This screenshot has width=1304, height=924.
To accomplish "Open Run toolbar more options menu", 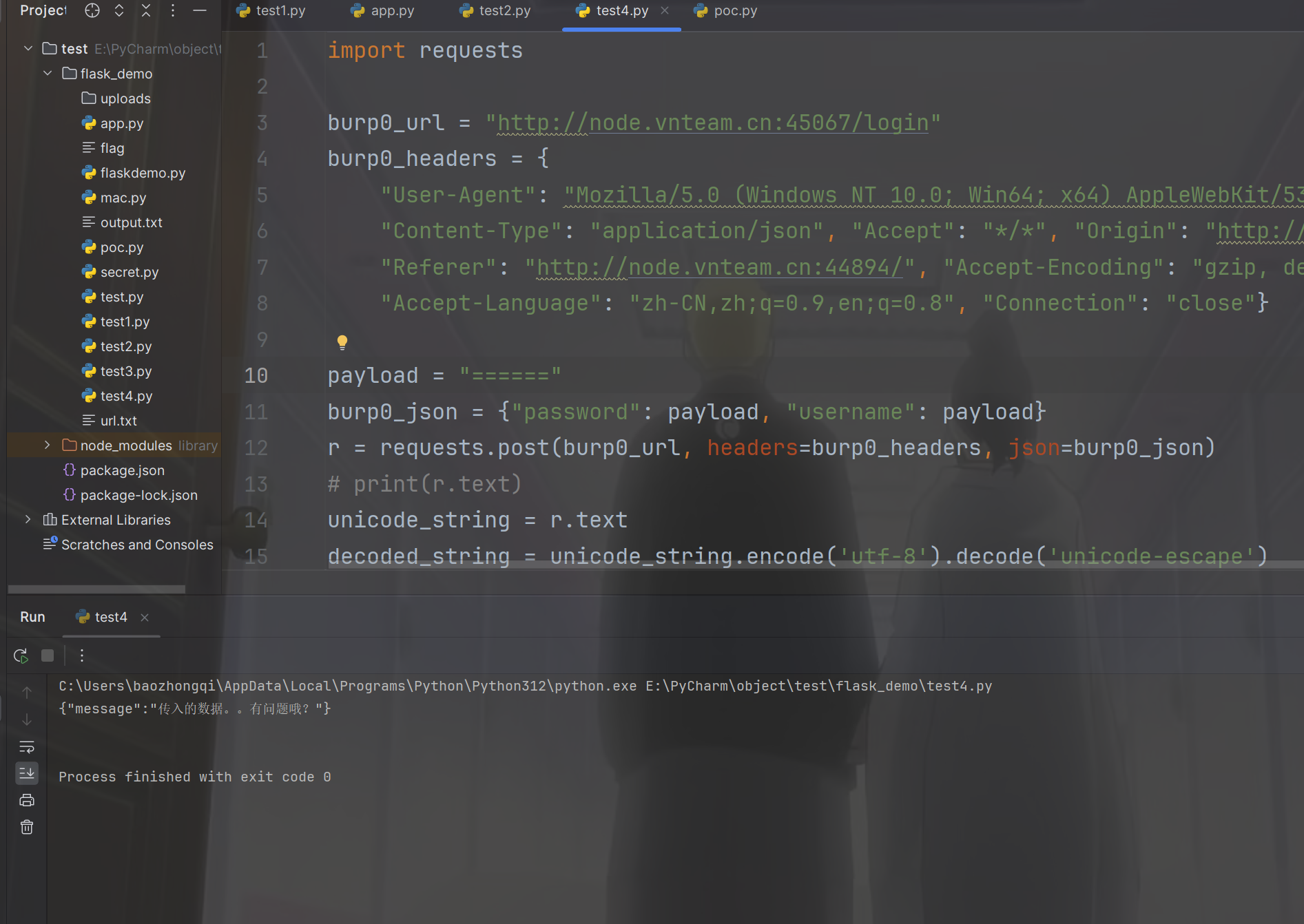I will tap(82, 655).
